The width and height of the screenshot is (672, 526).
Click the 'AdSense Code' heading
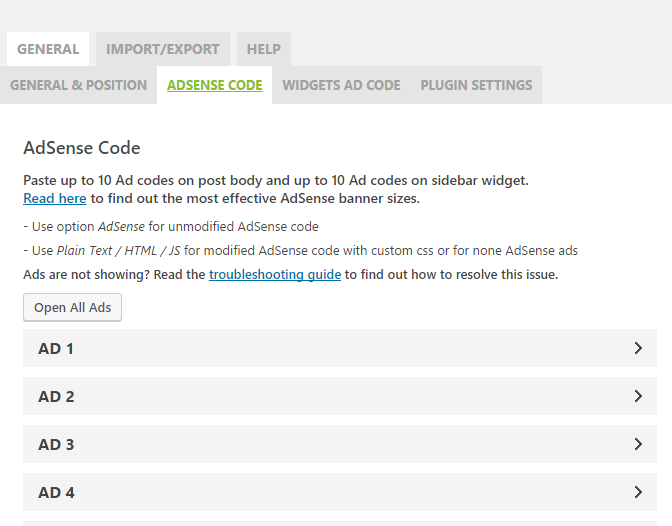82,148
